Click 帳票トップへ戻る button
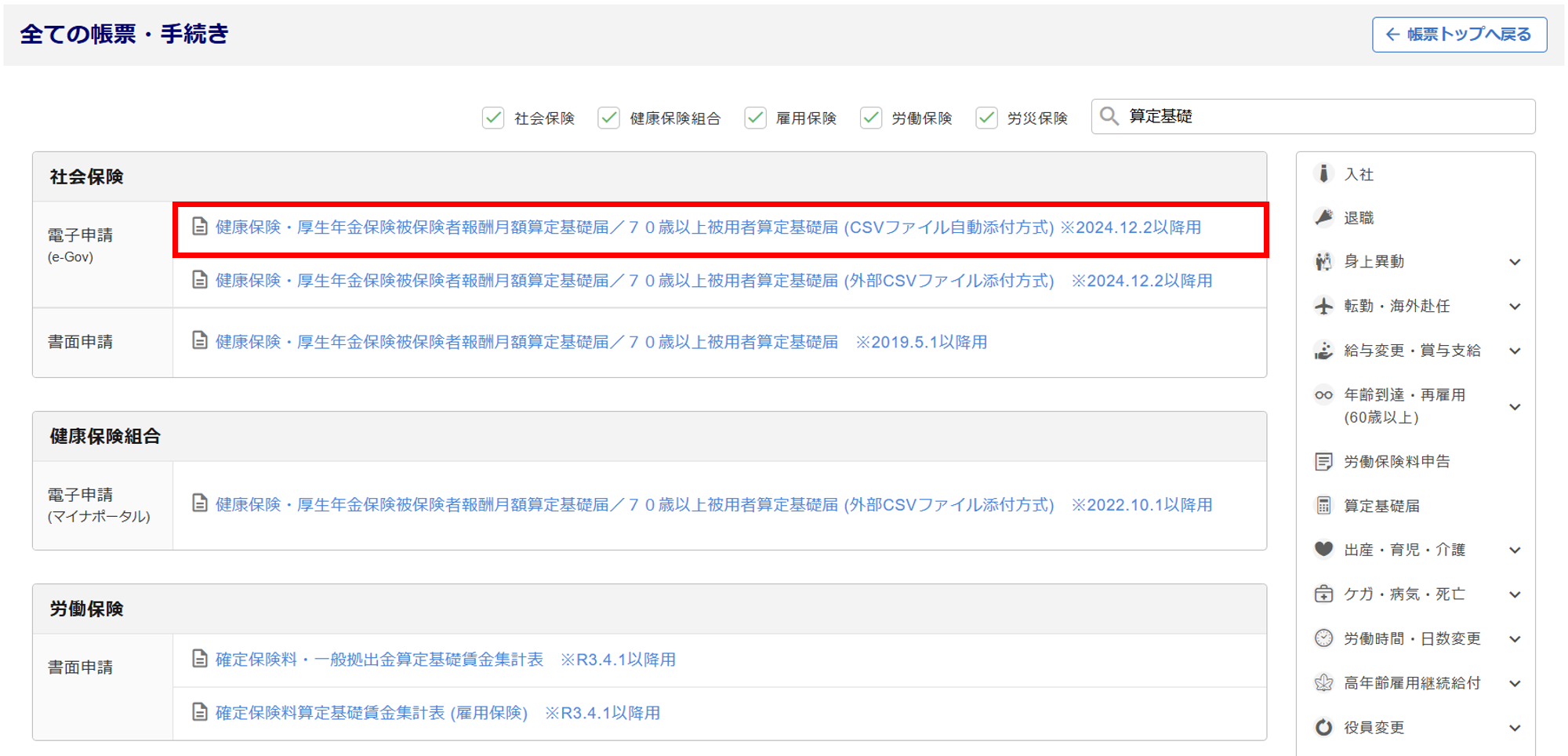This screenshot has height=756, width=1568. pyautogui.click(x=1459, y=35)
